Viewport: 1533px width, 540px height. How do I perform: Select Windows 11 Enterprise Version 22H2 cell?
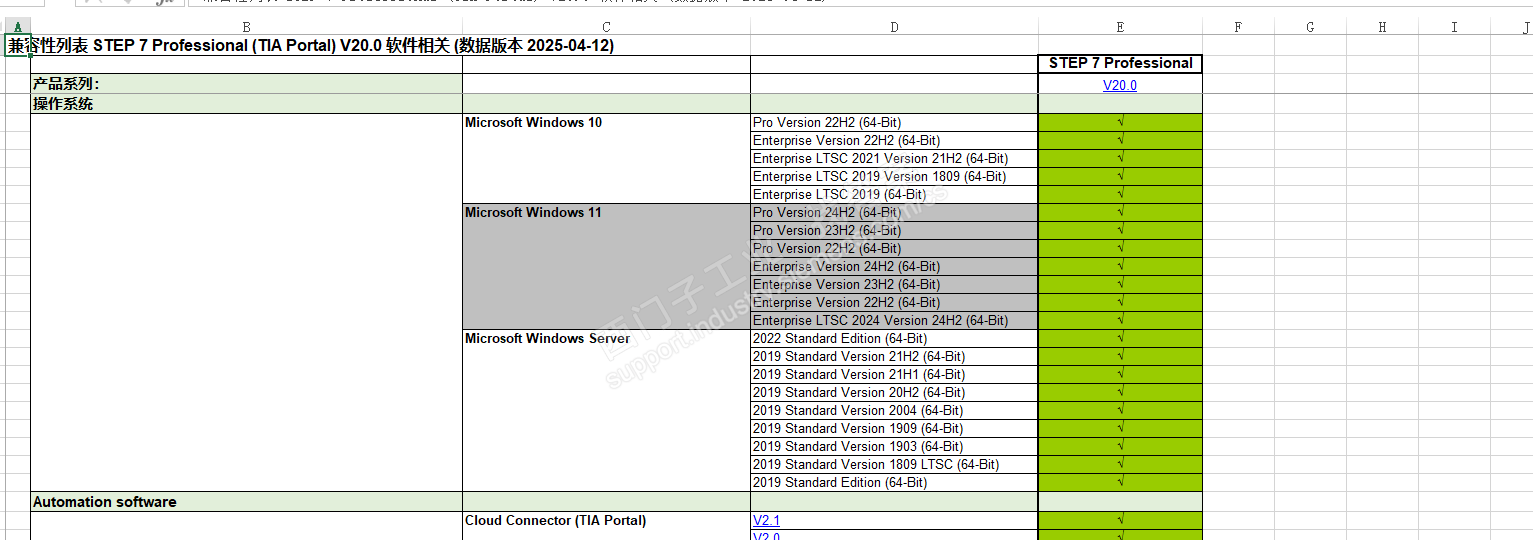[894, 303]
